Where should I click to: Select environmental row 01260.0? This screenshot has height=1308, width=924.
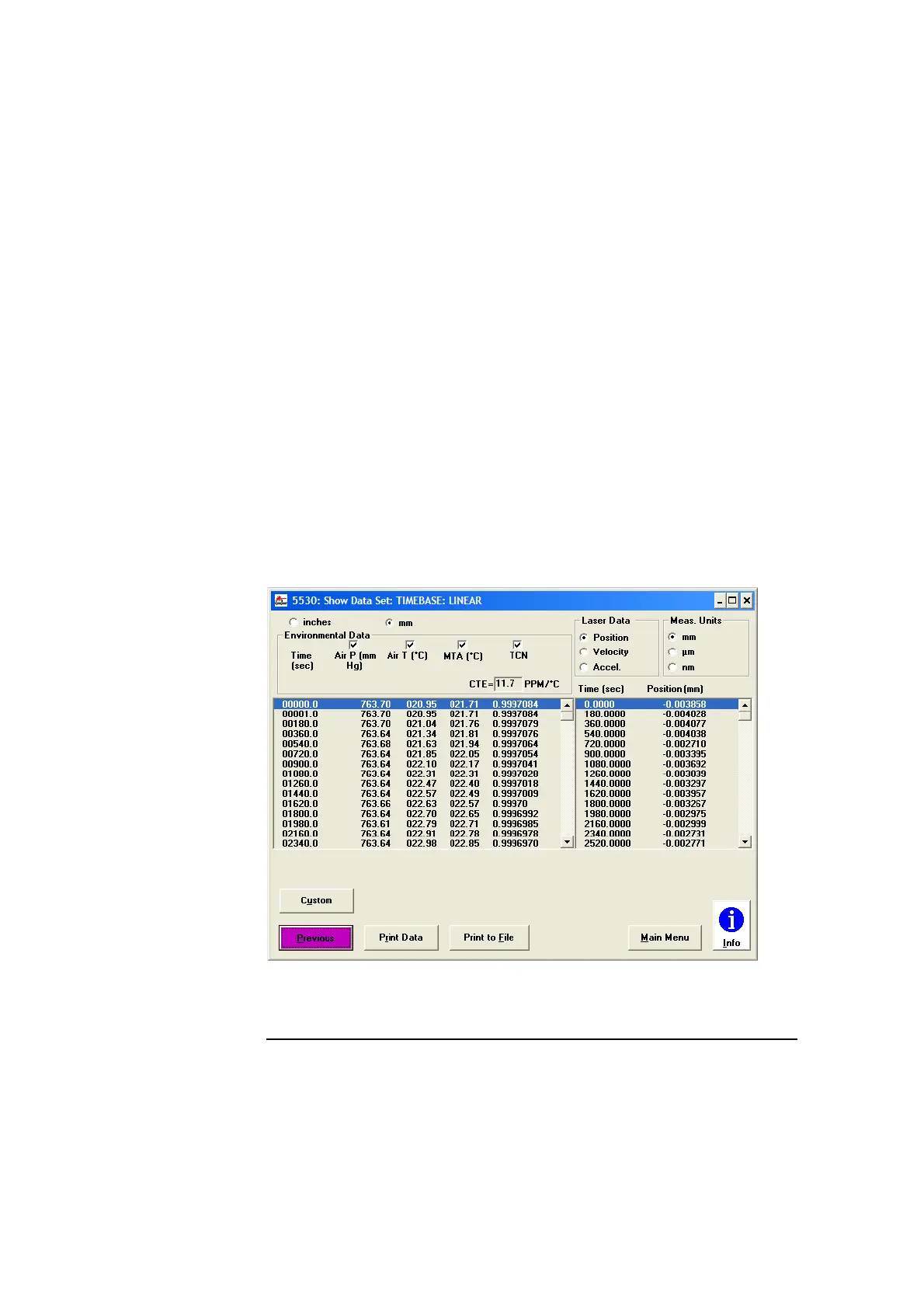pos(417,784)
